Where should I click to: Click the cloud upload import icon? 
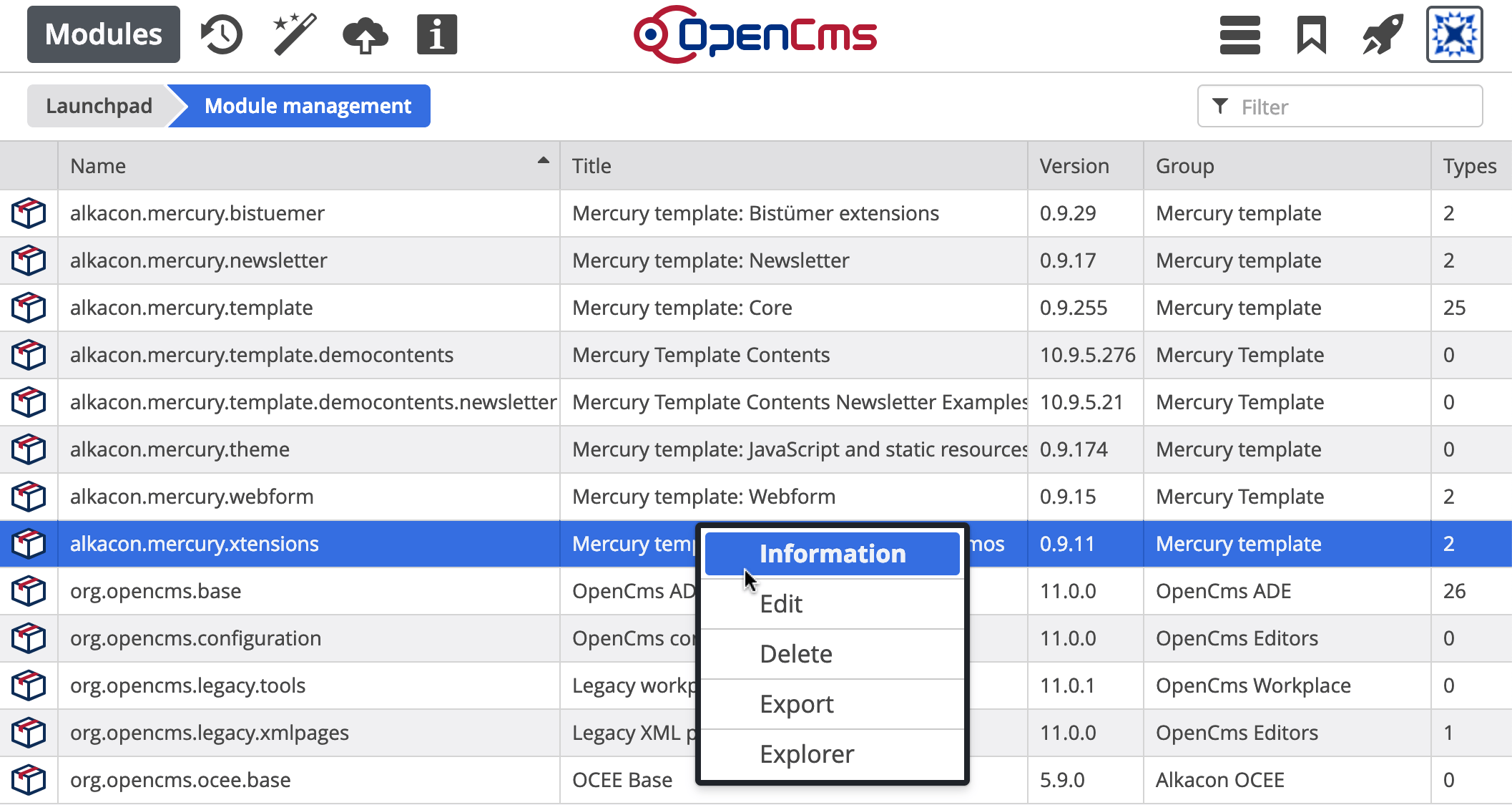(x=365, y=34)
